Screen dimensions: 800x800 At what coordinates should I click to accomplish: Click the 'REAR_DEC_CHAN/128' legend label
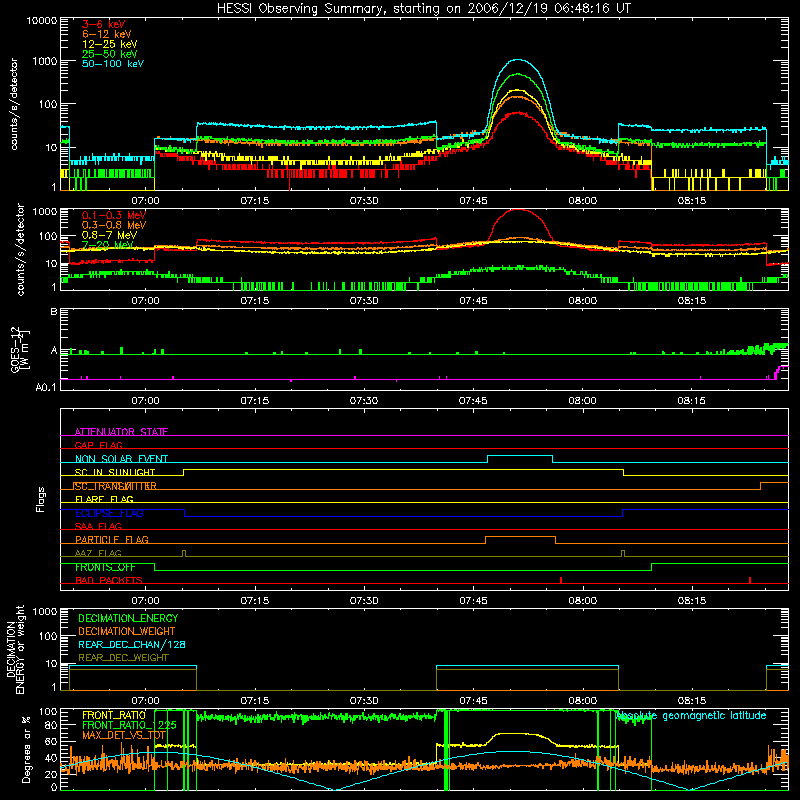pyautogui.click(x=132, y=644)
